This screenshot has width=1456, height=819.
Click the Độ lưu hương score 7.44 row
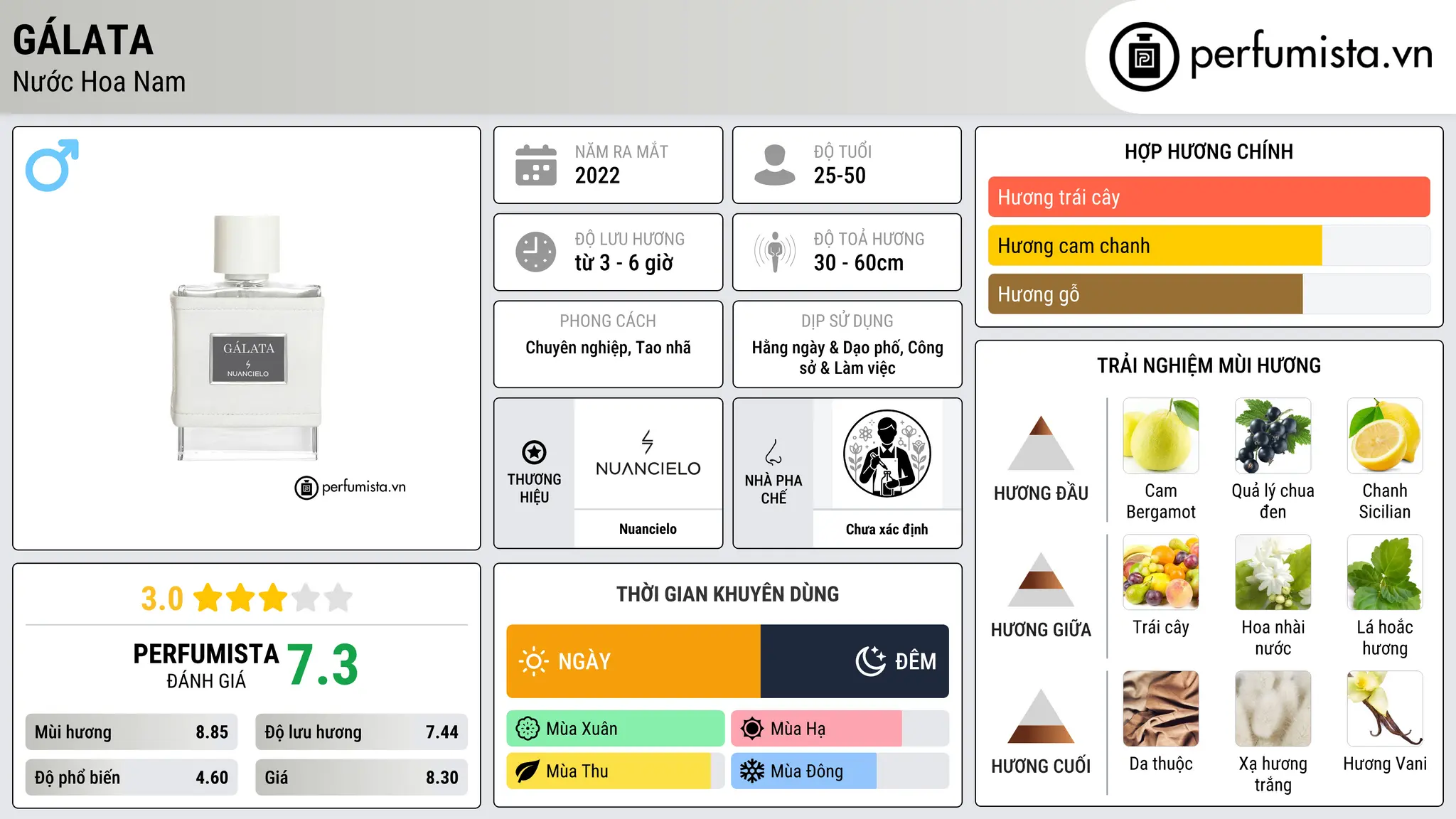361,732
